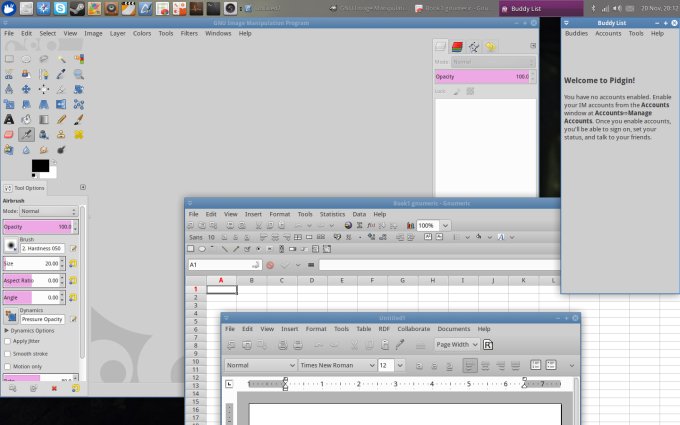Click the Buddy List taskbar button
Viewport: 680px width, 425px height.
tap(522, 8)
